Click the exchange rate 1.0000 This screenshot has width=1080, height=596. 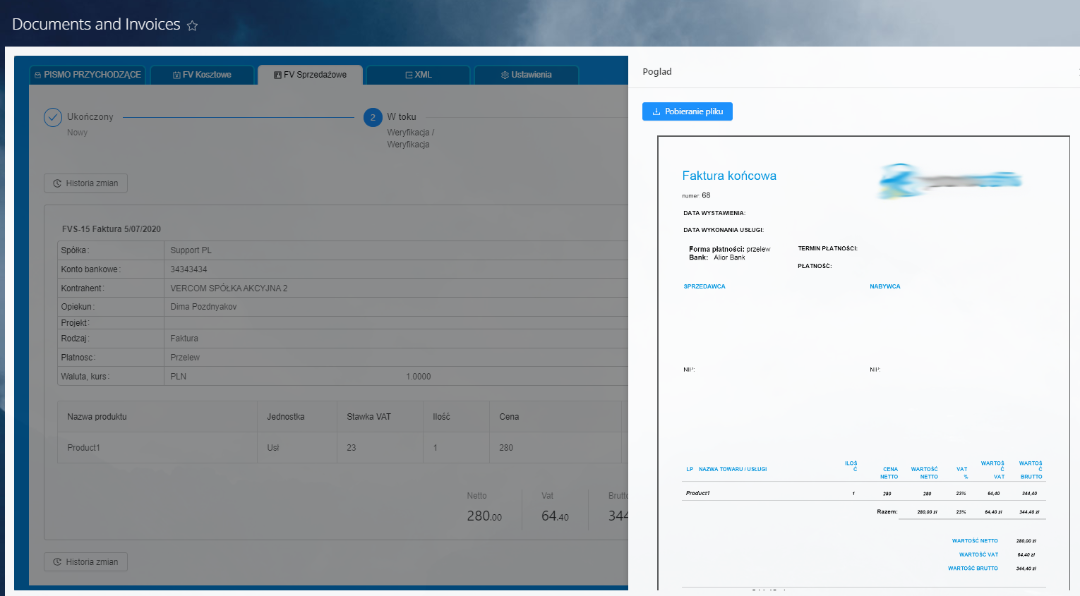coord(418,377)
